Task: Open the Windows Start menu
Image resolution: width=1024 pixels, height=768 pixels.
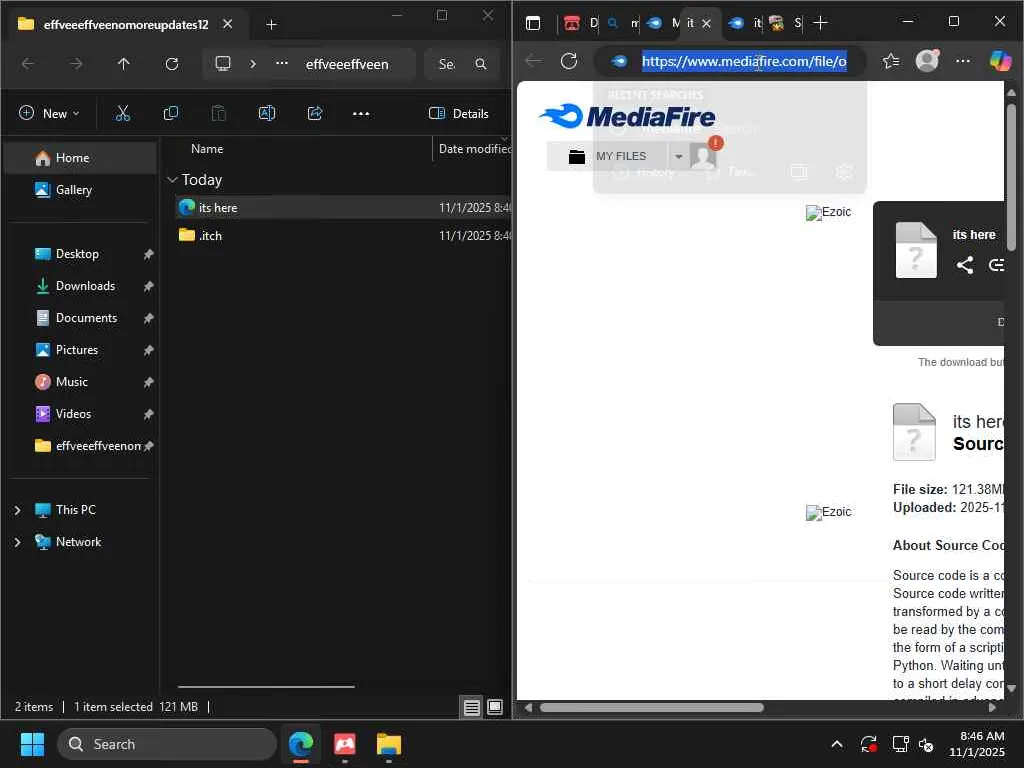Action: pos(32,744)
